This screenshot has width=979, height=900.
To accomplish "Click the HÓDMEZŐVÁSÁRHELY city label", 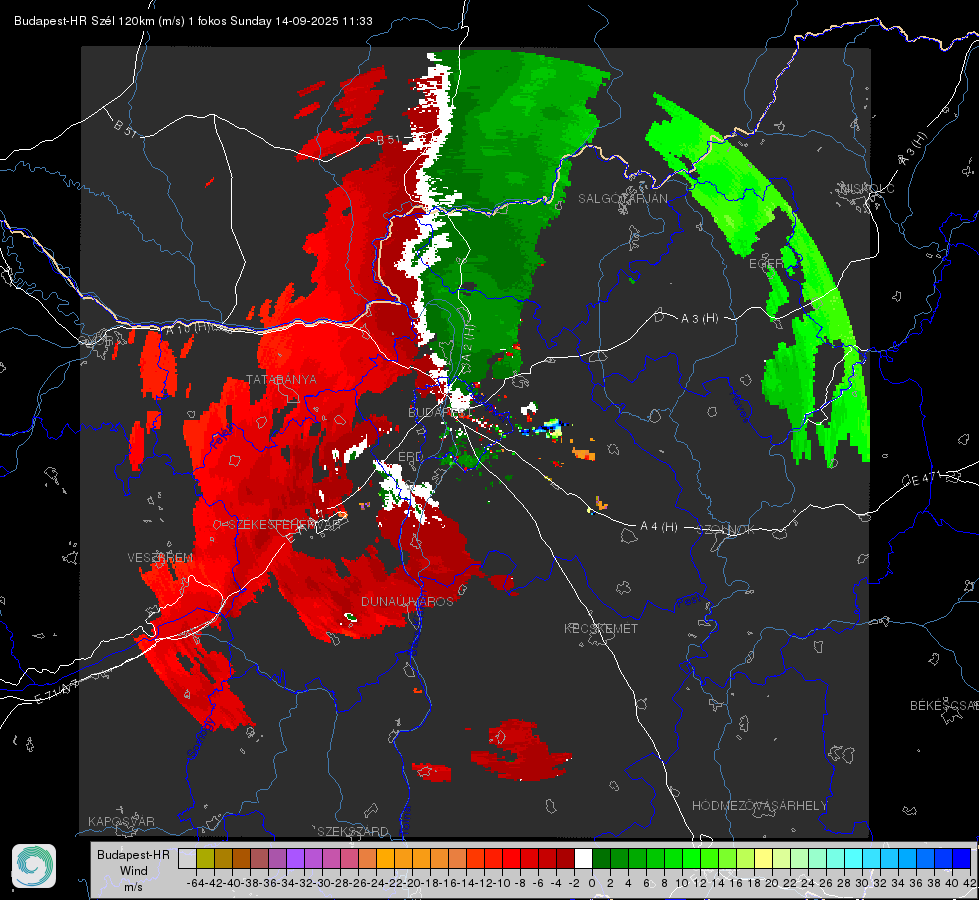I will click(x=759, y=806).
